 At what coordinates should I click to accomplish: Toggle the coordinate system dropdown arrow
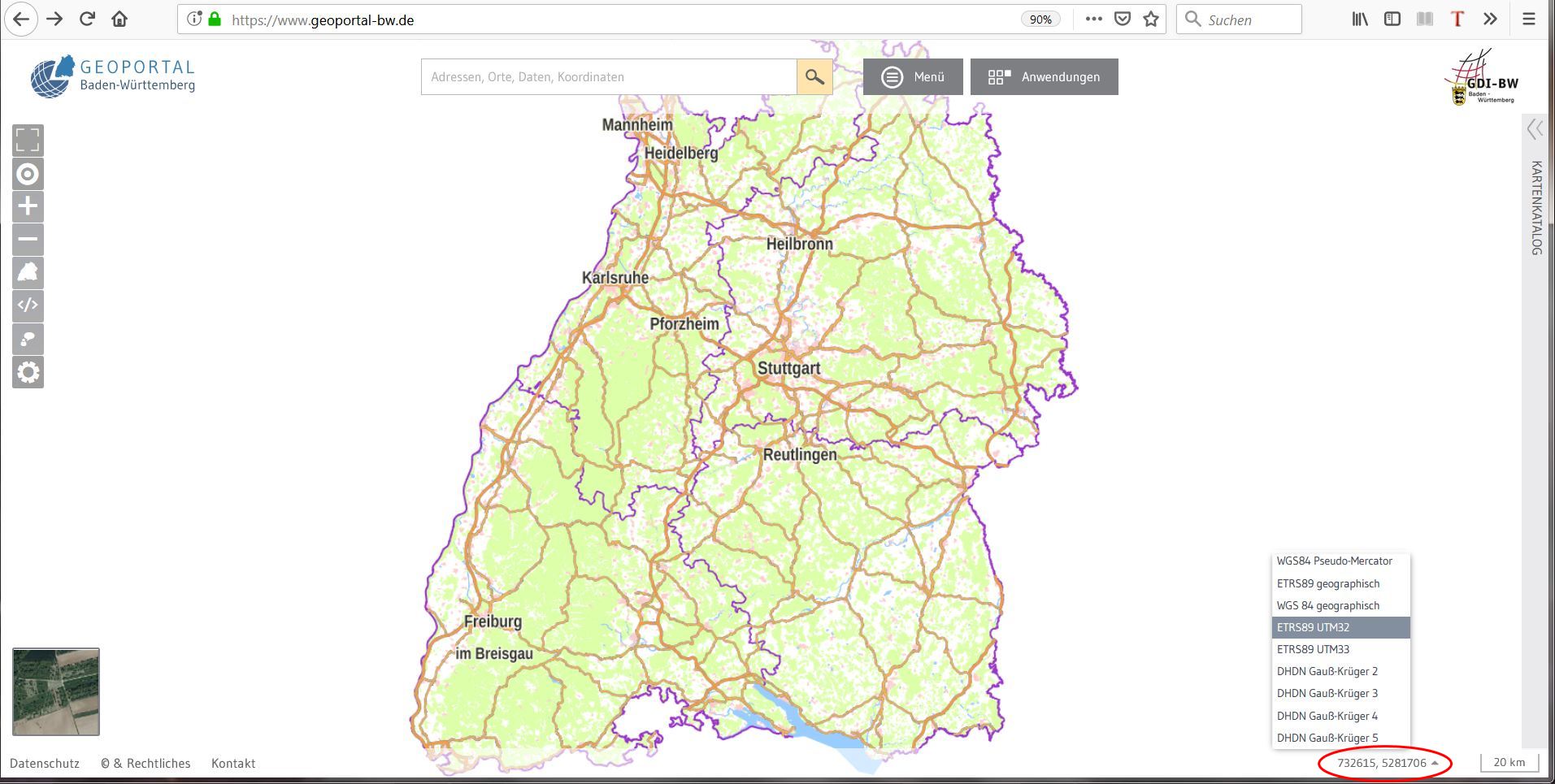point(1436,764)
